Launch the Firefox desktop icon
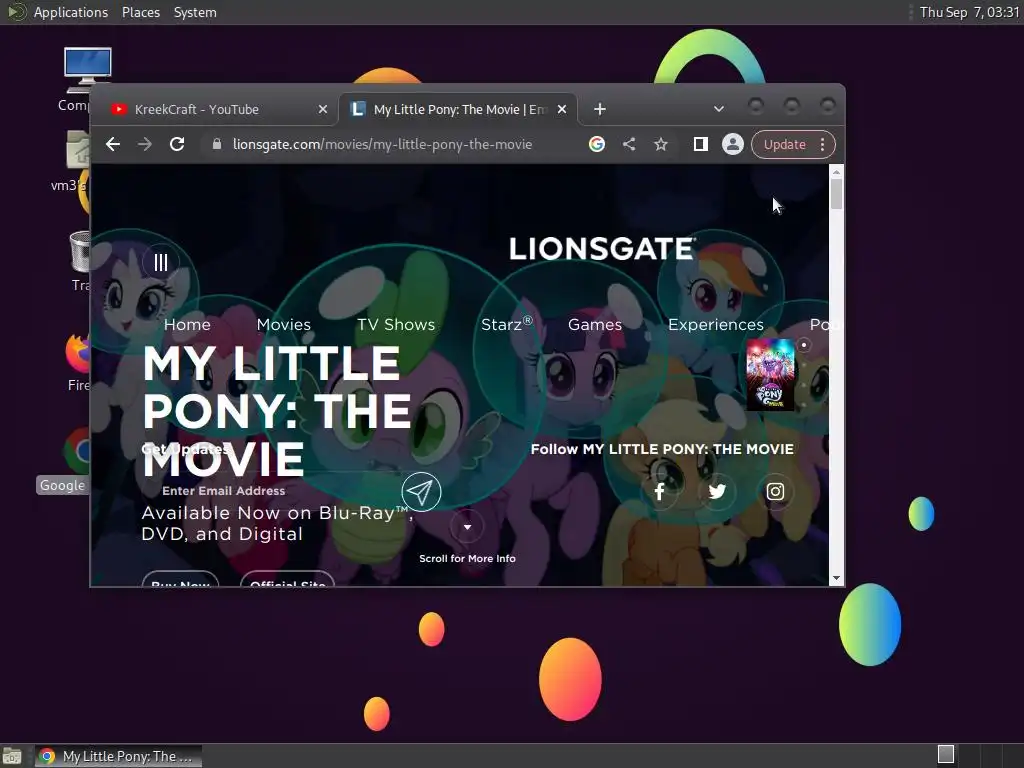 pos(78,353)
